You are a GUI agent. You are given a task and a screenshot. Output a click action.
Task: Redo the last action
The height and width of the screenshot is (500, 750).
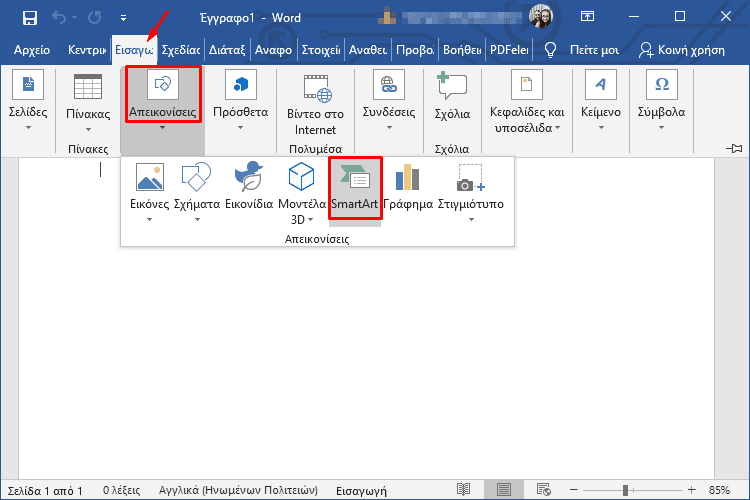coord(95,18)
